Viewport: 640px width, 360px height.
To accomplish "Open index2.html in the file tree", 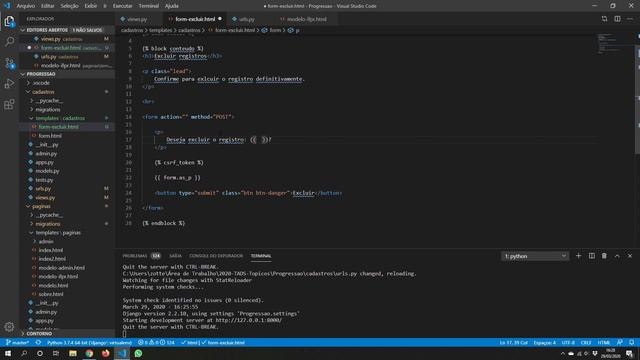I will 67,259.
